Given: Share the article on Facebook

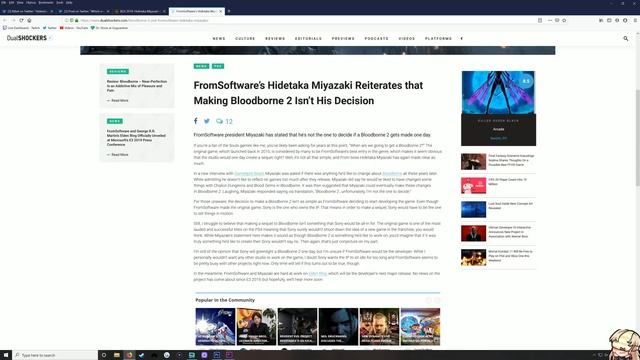Looking at the screenshot, I should [x=196, y=121].
